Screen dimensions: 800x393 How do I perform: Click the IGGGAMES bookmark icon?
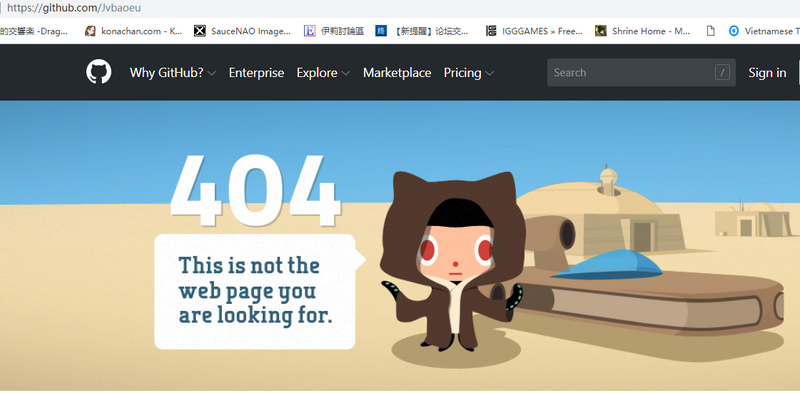click(491, 31)
